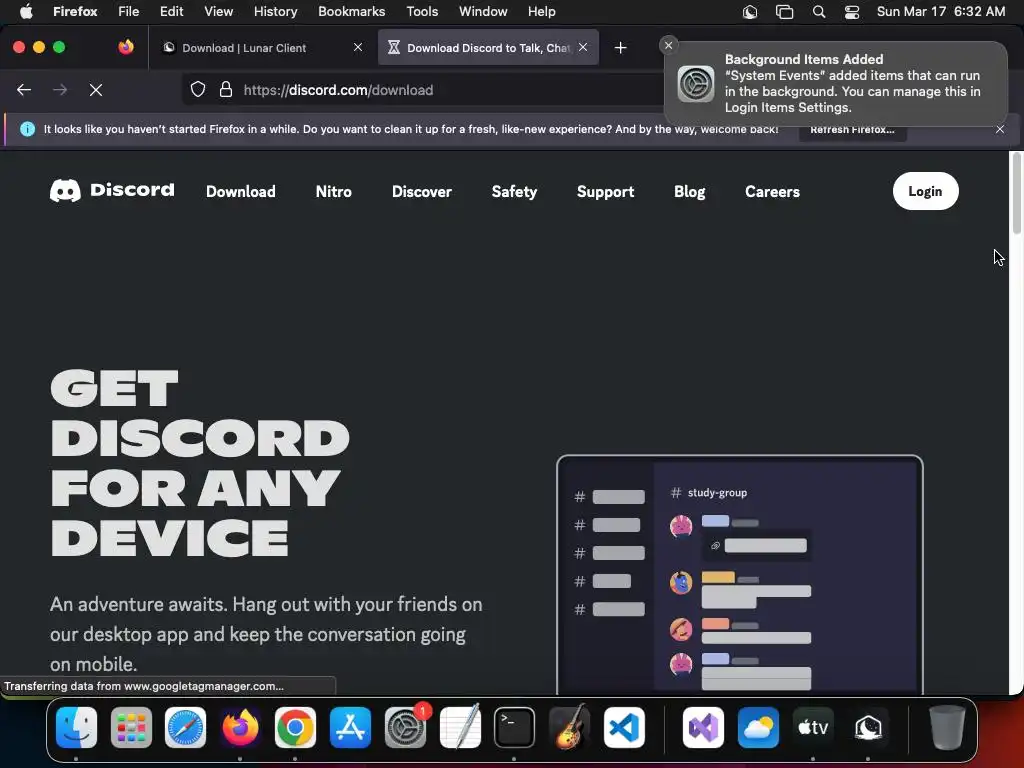1024x768 pixels.
Task: Open Lunar Client from the dock
Action: point(868,728)
